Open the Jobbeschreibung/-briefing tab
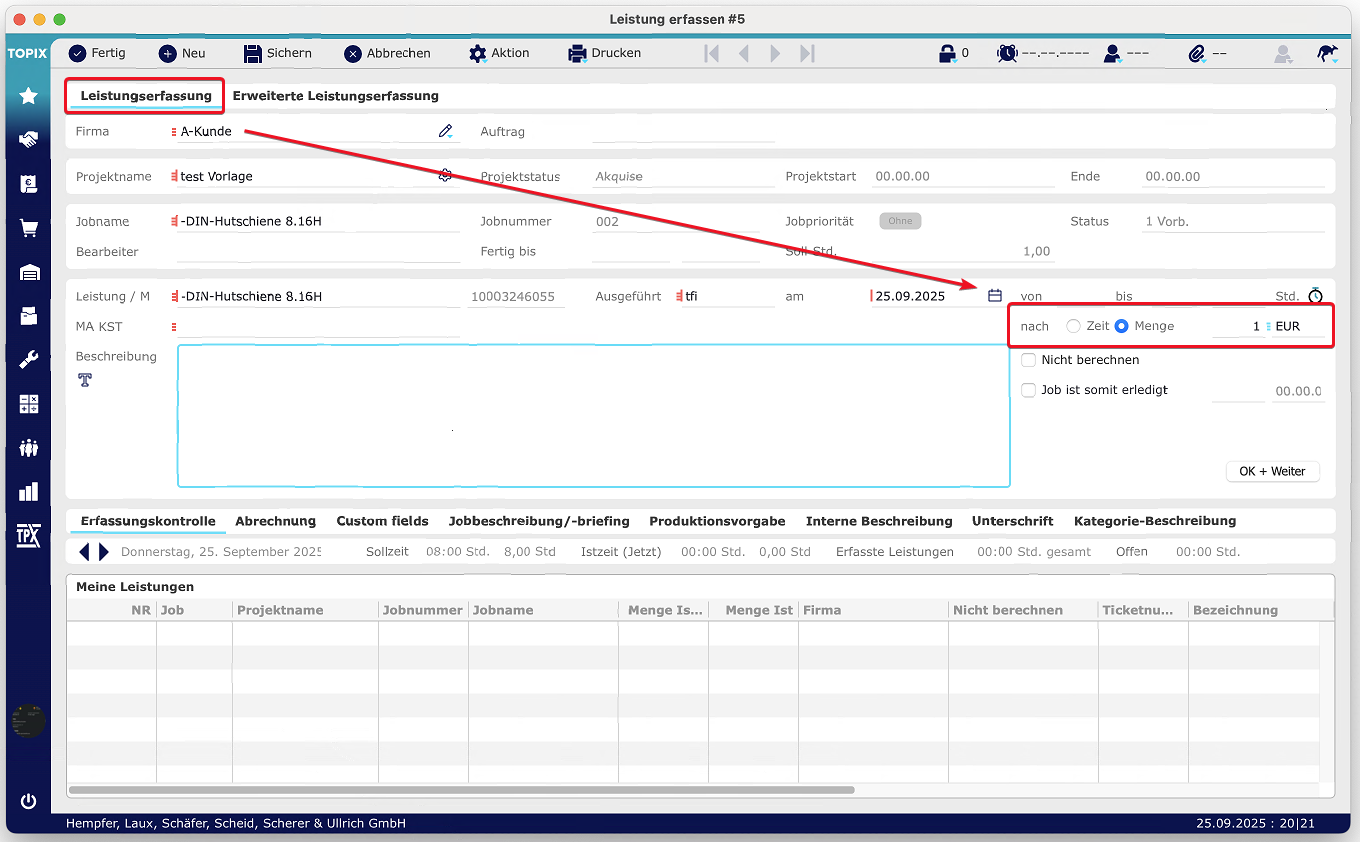This screenshot has height=842, width=1360. [539, 521]
